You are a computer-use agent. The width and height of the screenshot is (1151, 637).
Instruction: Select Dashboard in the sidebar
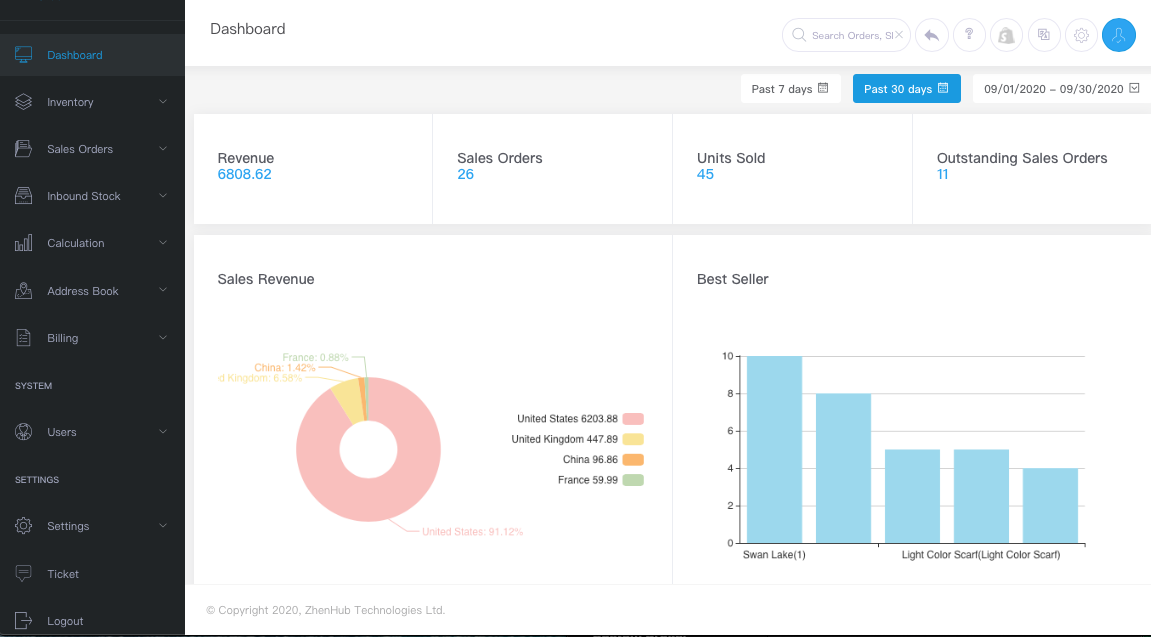pos(92,55)
